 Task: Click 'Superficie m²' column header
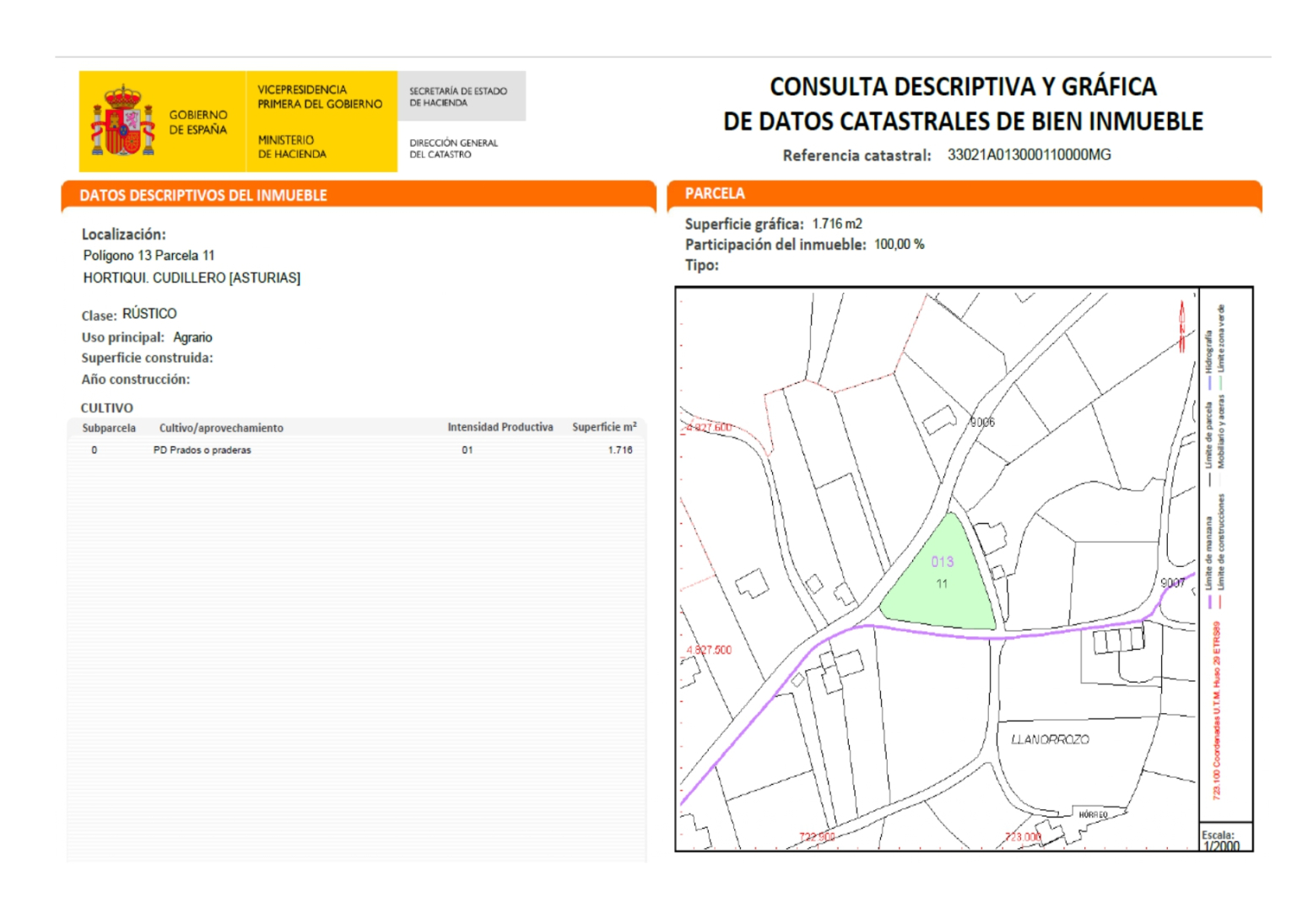point(604,427)
